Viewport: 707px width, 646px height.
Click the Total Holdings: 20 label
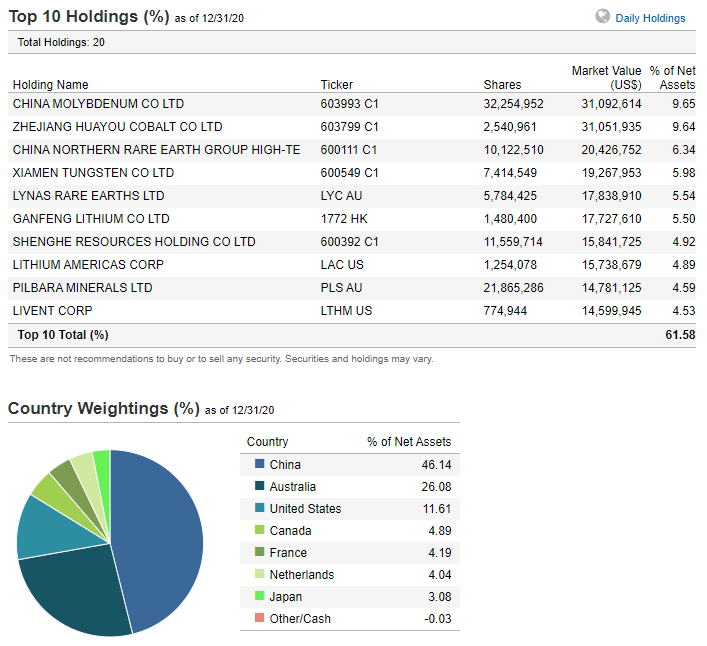pyautogui.click(x=61, y=42)
